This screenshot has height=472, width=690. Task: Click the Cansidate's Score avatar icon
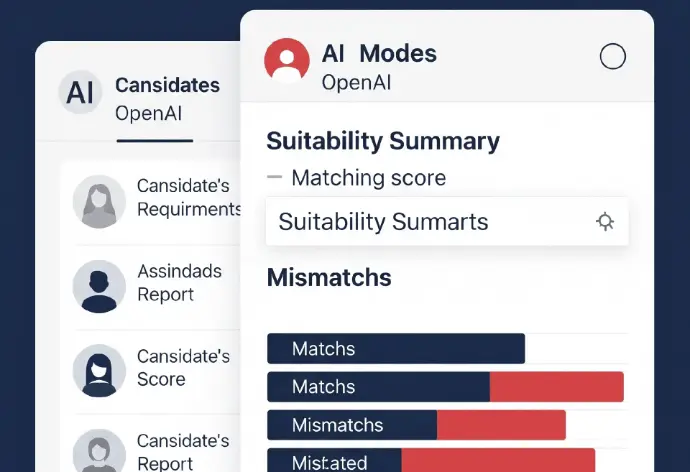(x=99, y=370)
